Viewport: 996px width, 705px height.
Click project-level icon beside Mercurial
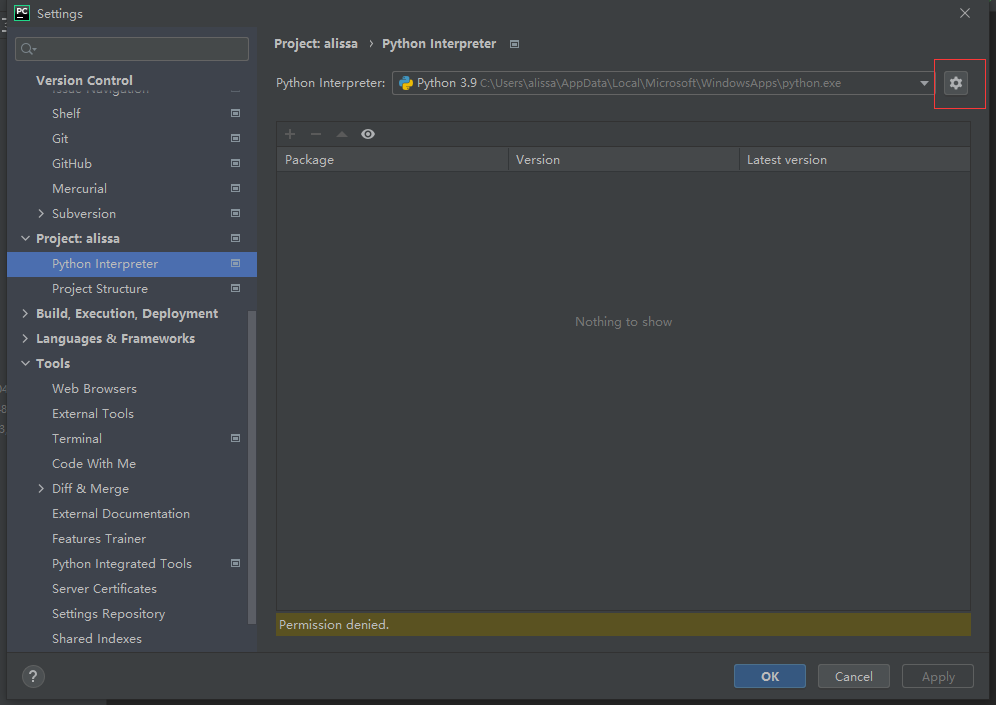click(236, 189)
